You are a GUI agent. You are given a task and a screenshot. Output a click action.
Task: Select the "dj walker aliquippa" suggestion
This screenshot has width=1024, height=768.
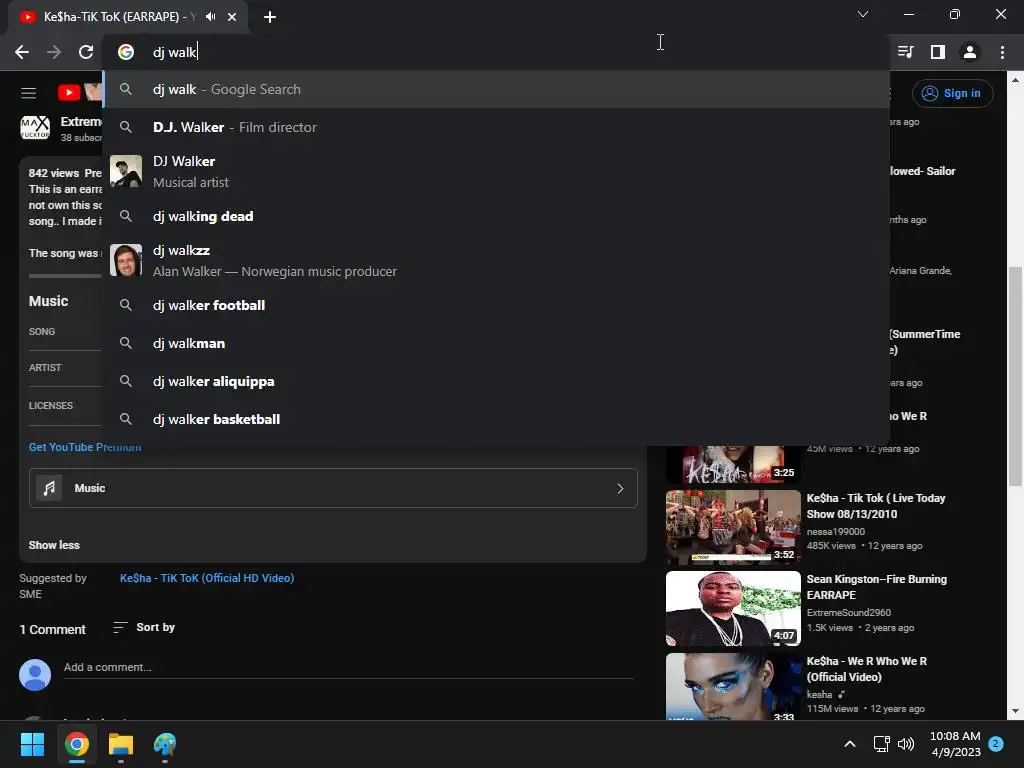click(496, 381)
